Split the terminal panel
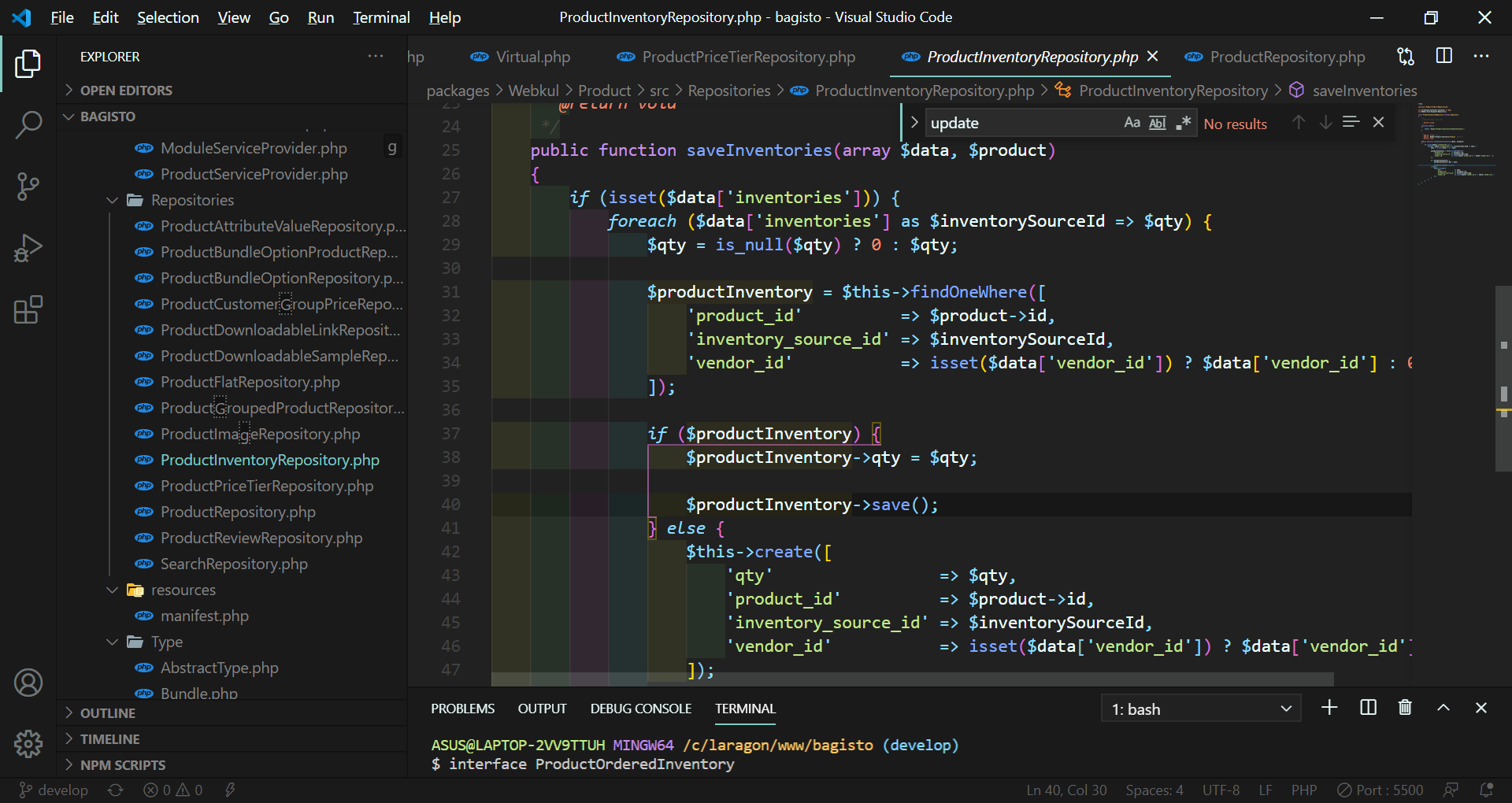1512x803 pixels. (x=1369, y=708)
